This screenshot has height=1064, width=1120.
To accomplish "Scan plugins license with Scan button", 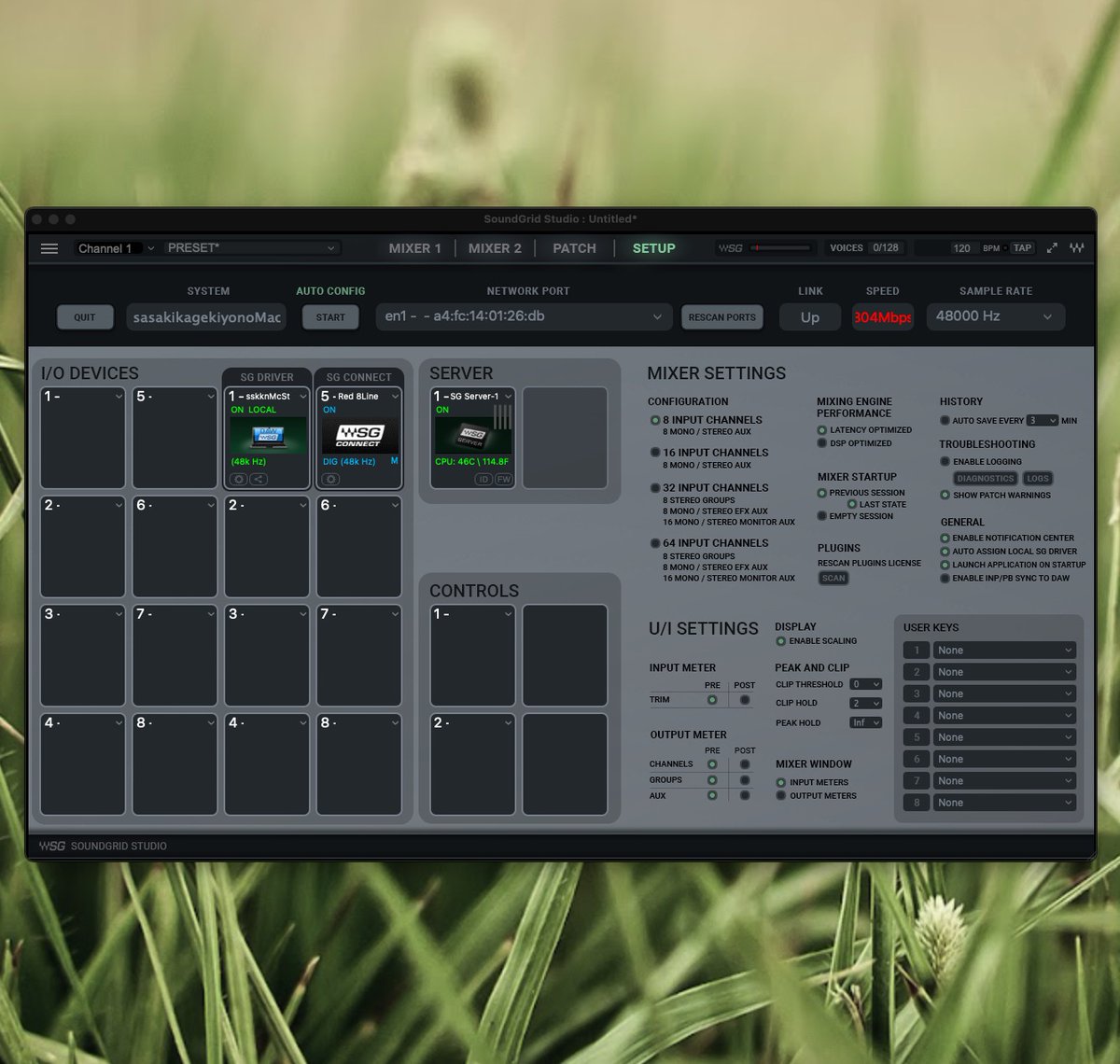I will [833, 578].
